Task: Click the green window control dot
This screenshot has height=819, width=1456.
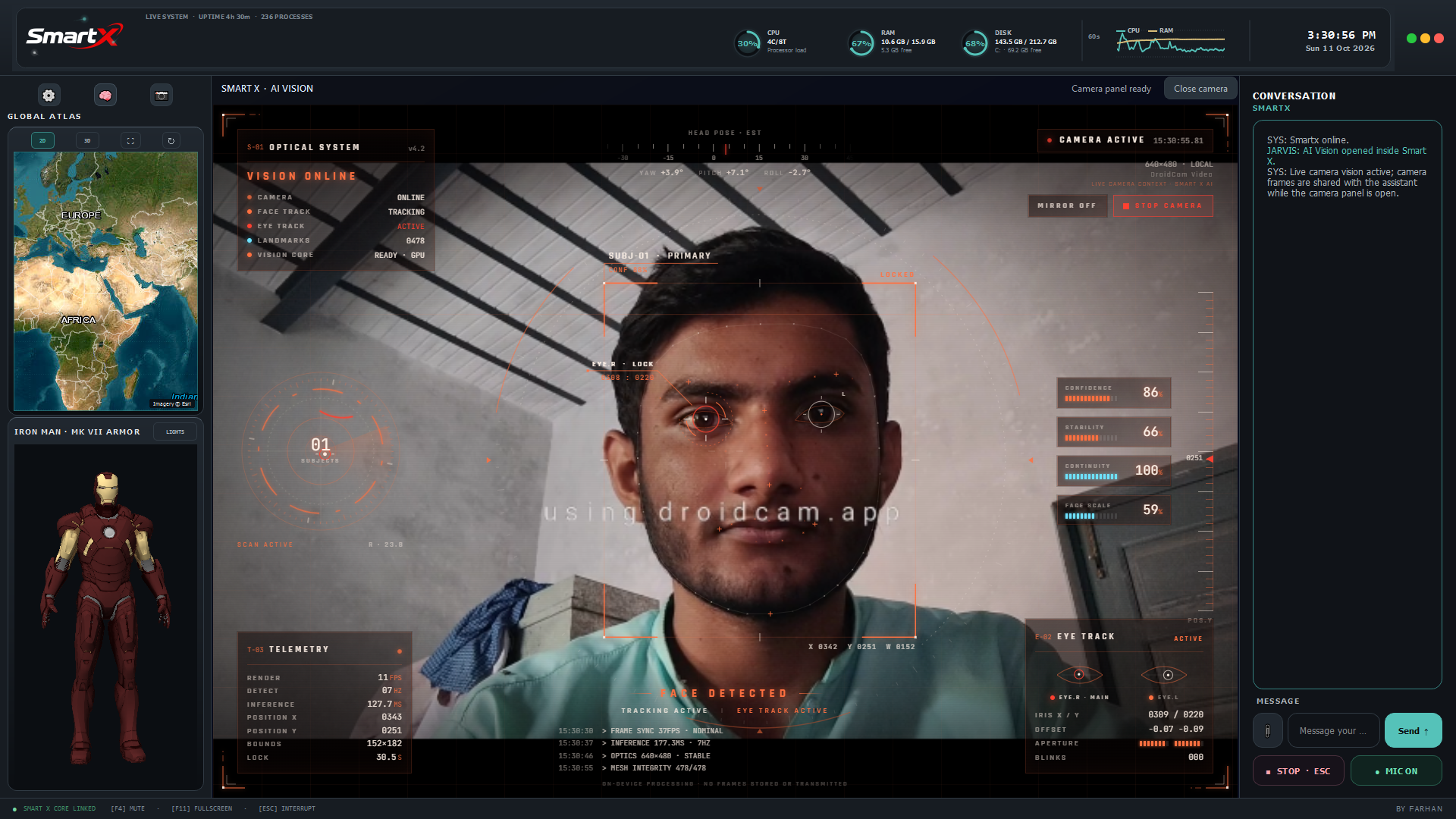Action: click(x=1411, y=39)
